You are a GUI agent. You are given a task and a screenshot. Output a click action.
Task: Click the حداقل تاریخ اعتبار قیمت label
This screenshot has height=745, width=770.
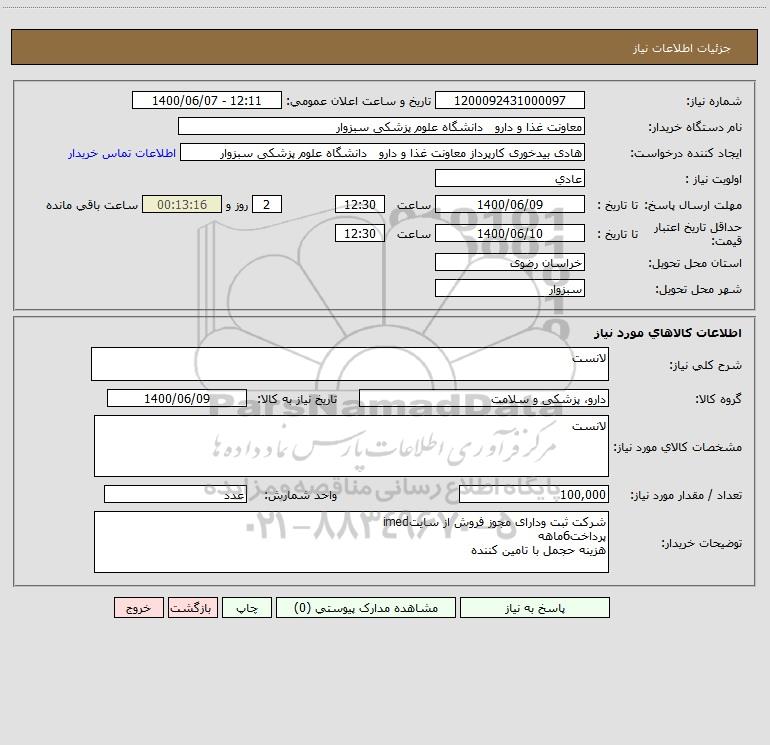pyautogui.click(x=697, y=234)
